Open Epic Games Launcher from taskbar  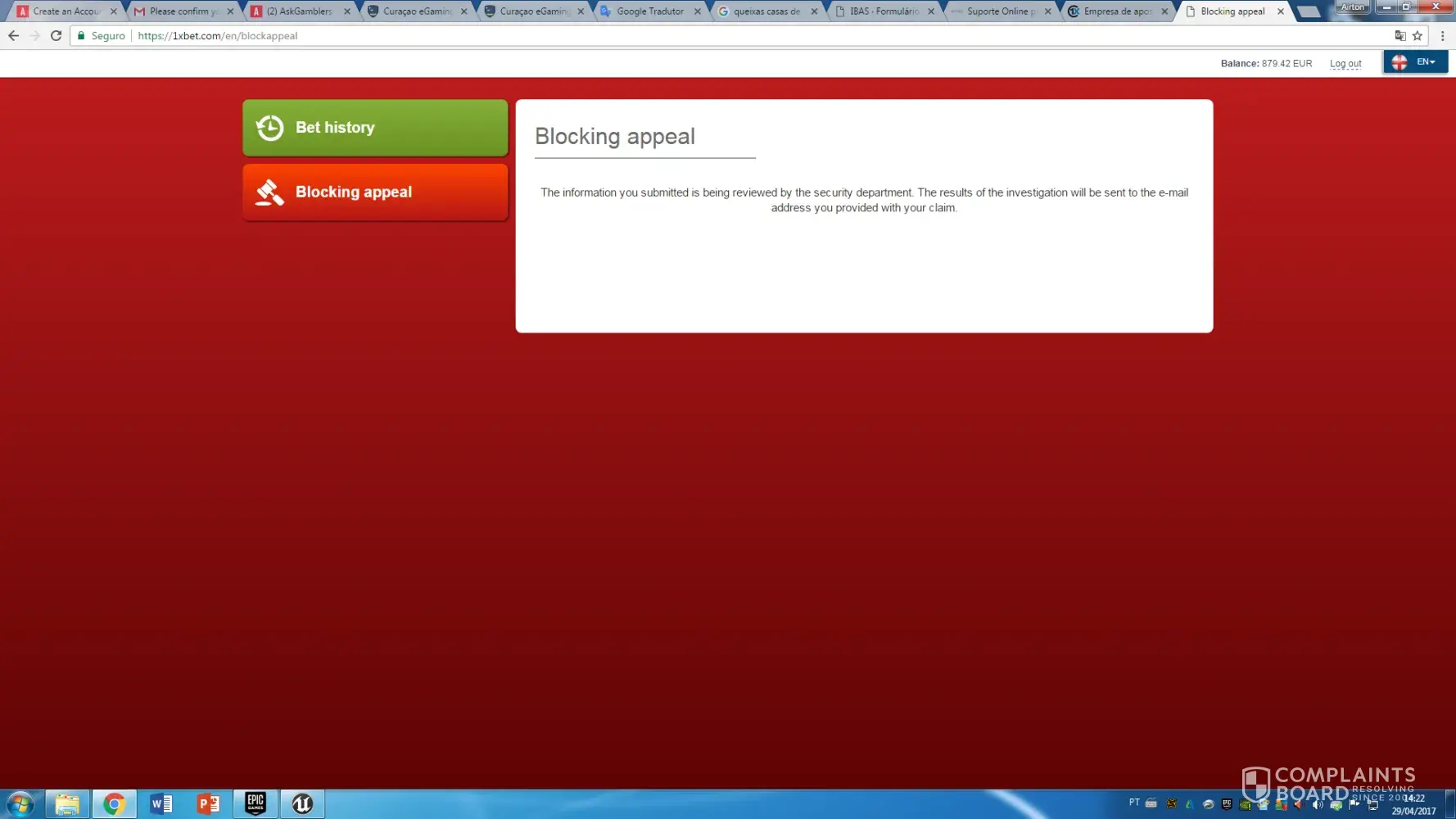pyautogui.click(x=255, y=804)
